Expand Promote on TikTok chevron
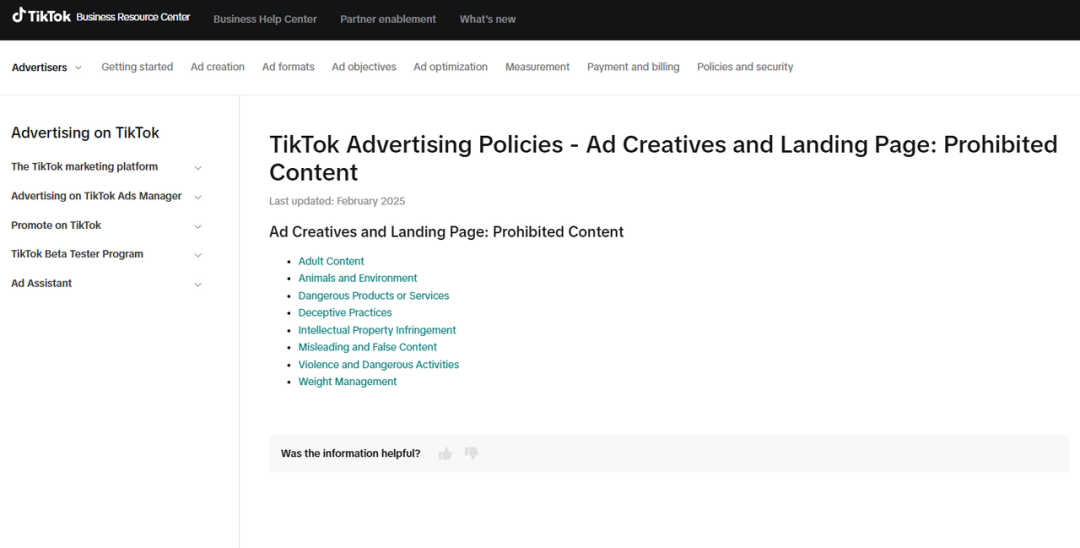1080x548 pixels. tap(198, 226)
